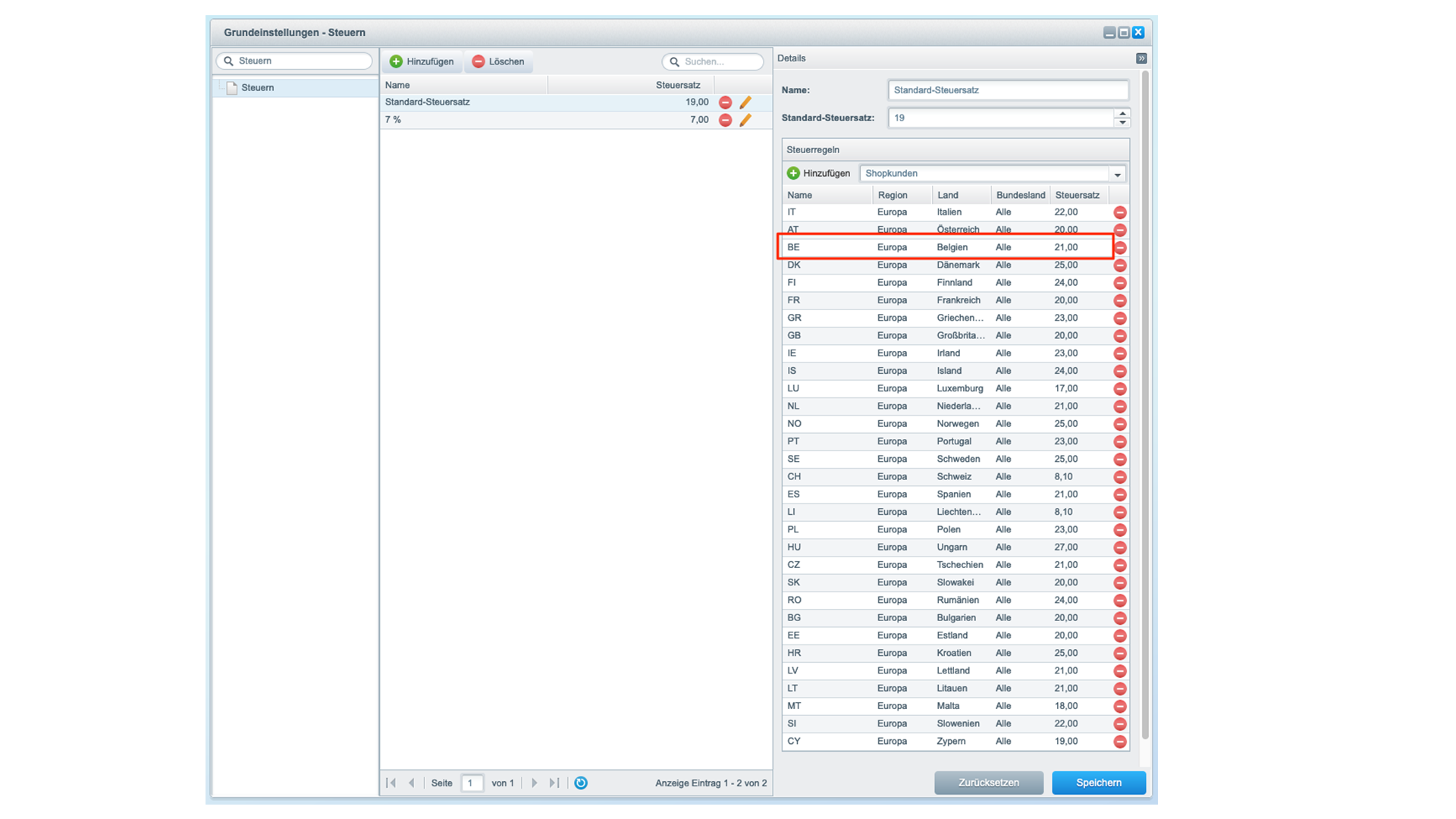Focus the Suchen search field
Viewport: 1456px width, 819px height.
(x=713, y=61)
